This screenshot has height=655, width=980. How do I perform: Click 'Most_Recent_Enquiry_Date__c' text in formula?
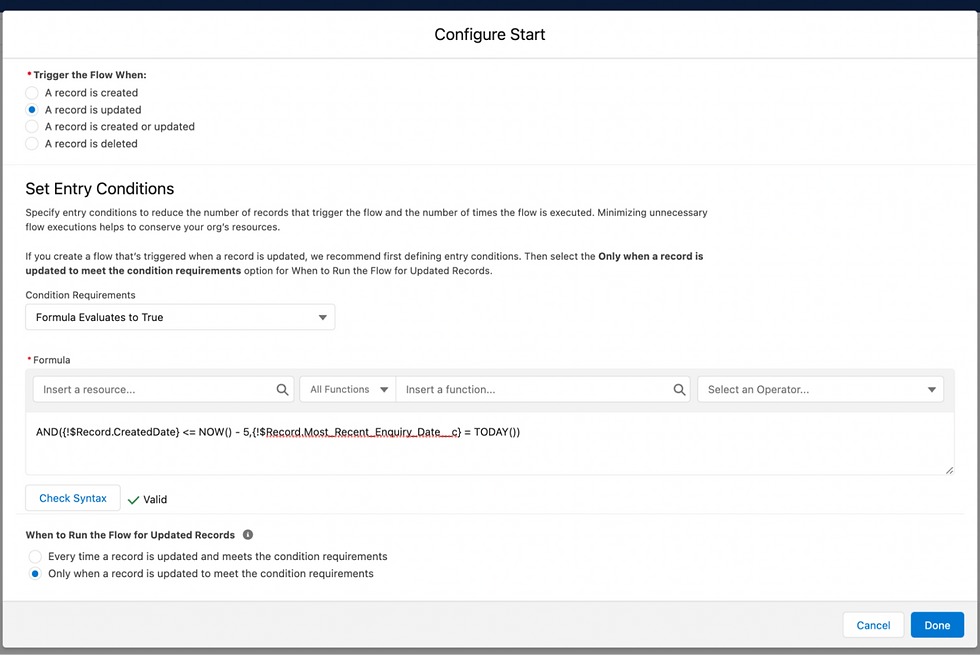(382, 432)
